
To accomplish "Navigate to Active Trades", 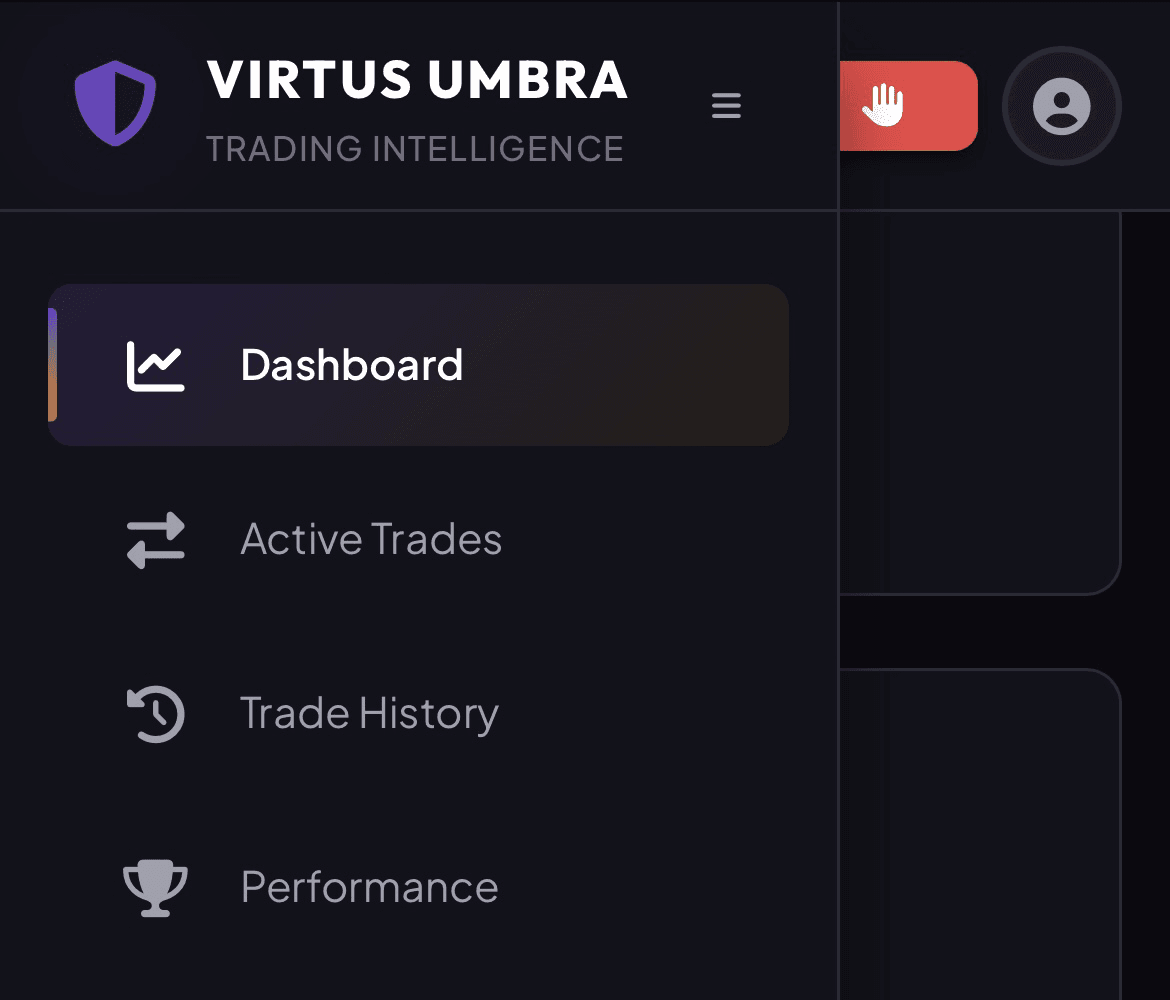I will pos(371,539).
